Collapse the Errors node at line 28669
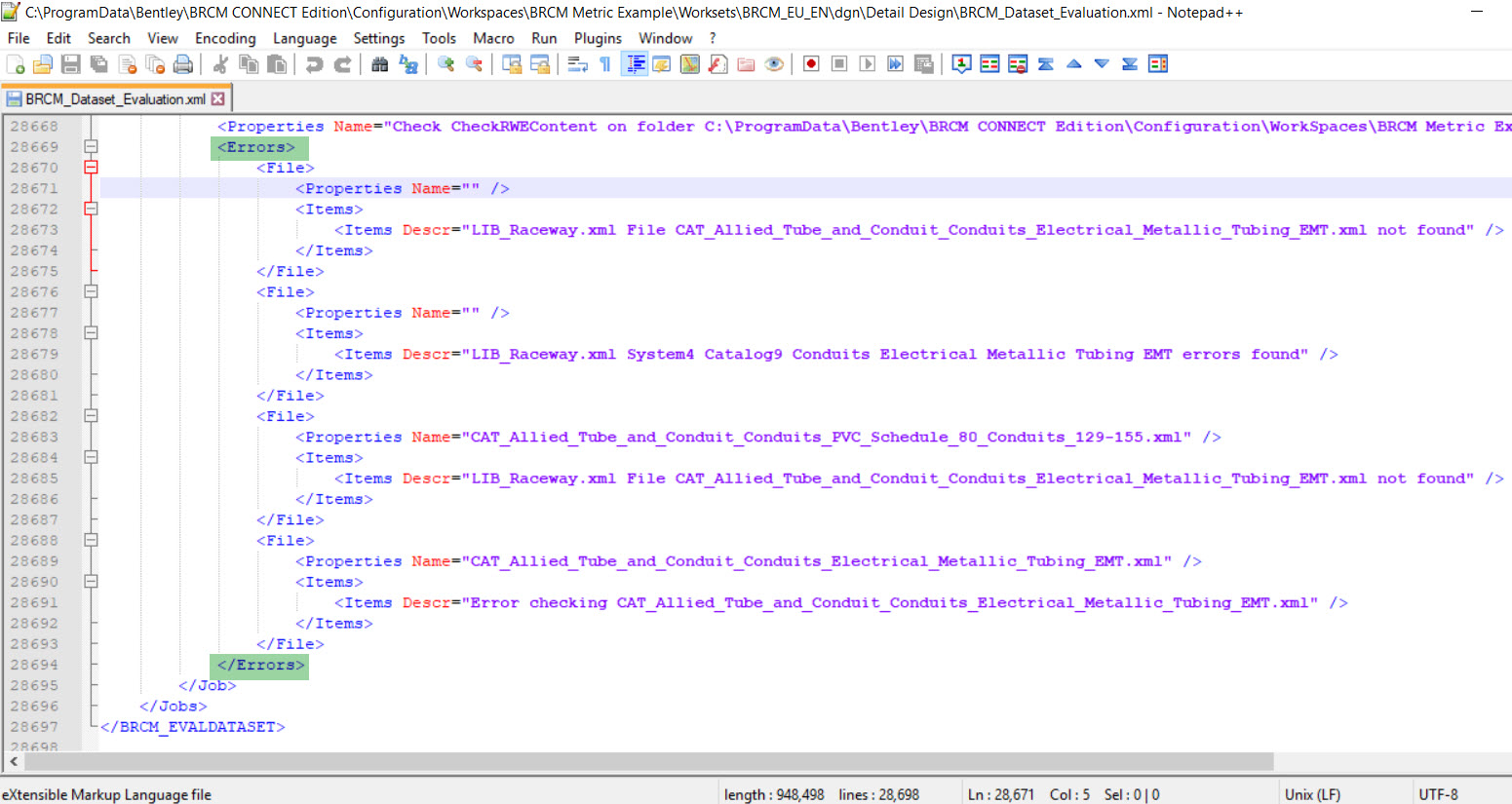Screen dimensions: 1512x804 pyautogui.click(x=91, y=147)
